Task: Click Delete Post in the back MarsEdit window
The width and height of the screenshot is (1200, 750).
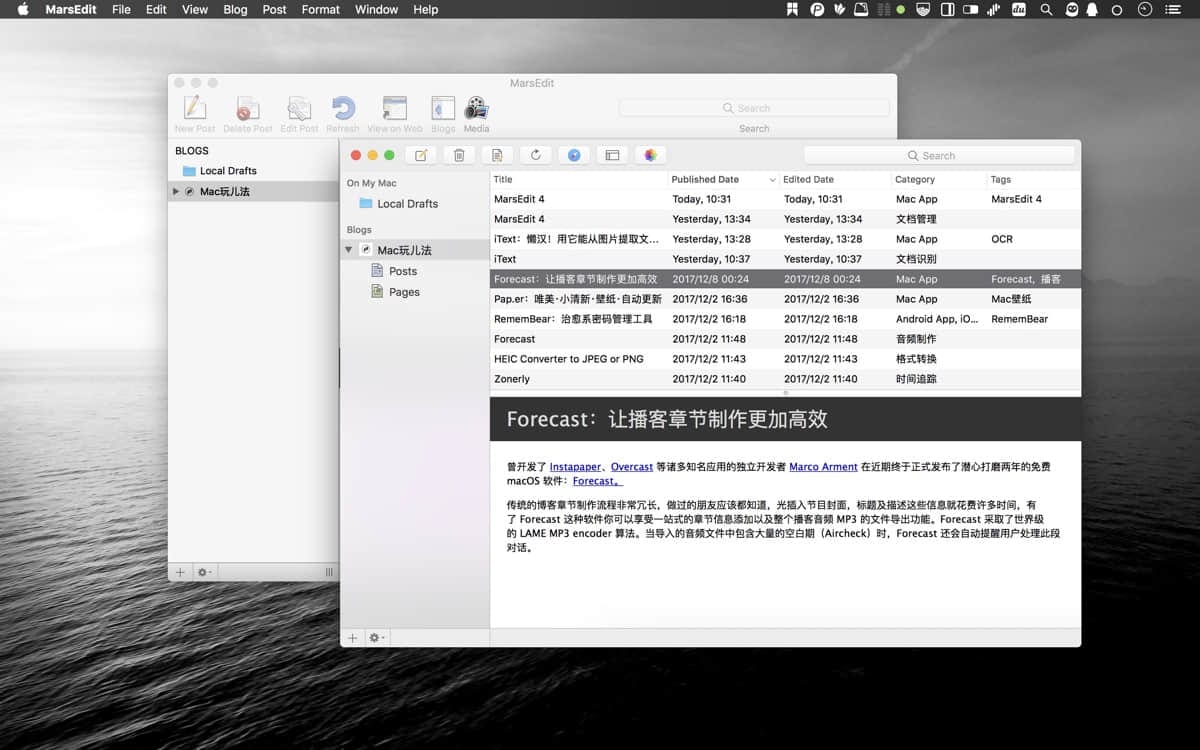Action: 248,114
